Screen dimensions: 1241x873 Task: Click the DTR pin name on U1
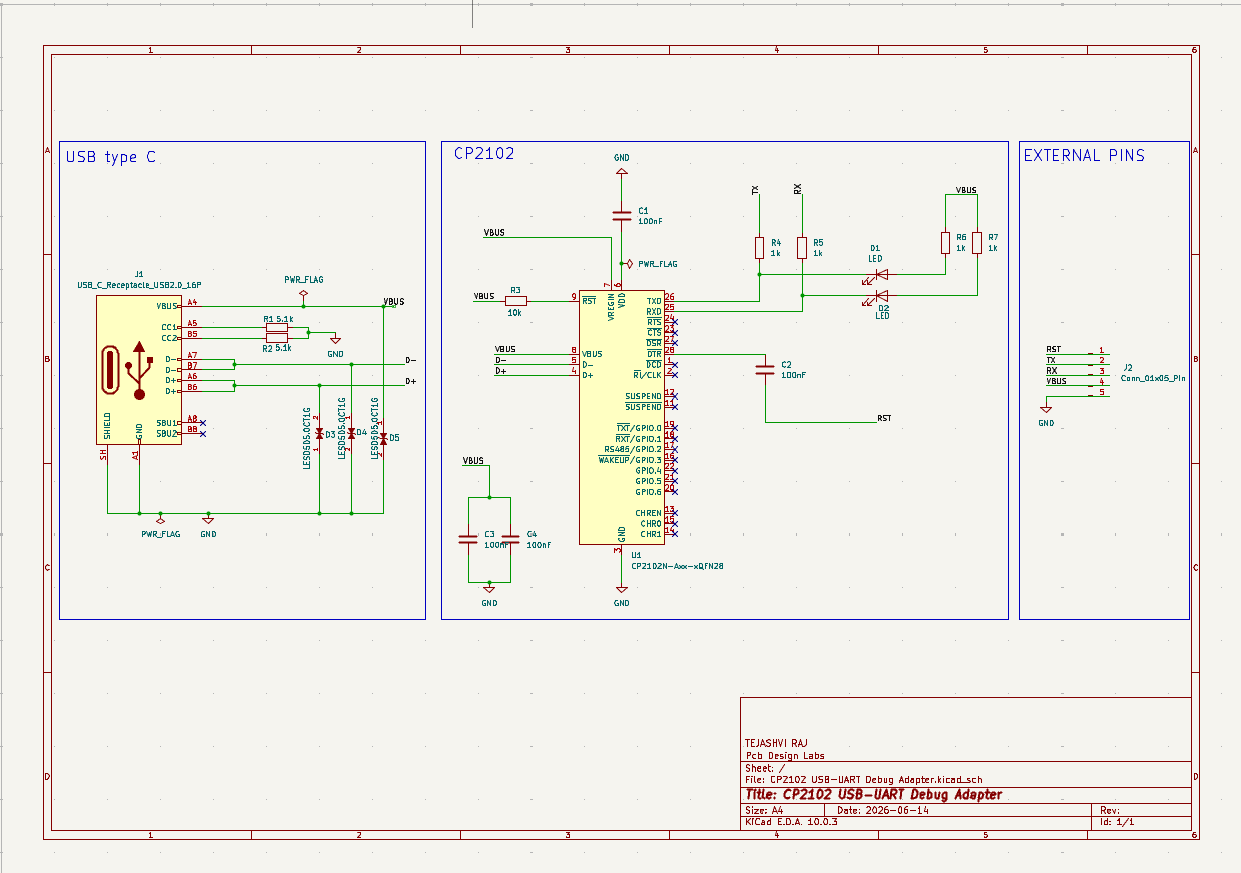pos(654,354)
